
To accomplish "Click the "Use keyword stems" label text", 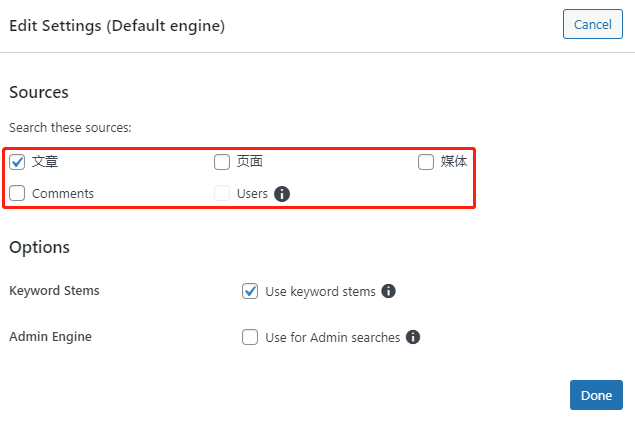I will pyautogui.click(x=320, y=291).
